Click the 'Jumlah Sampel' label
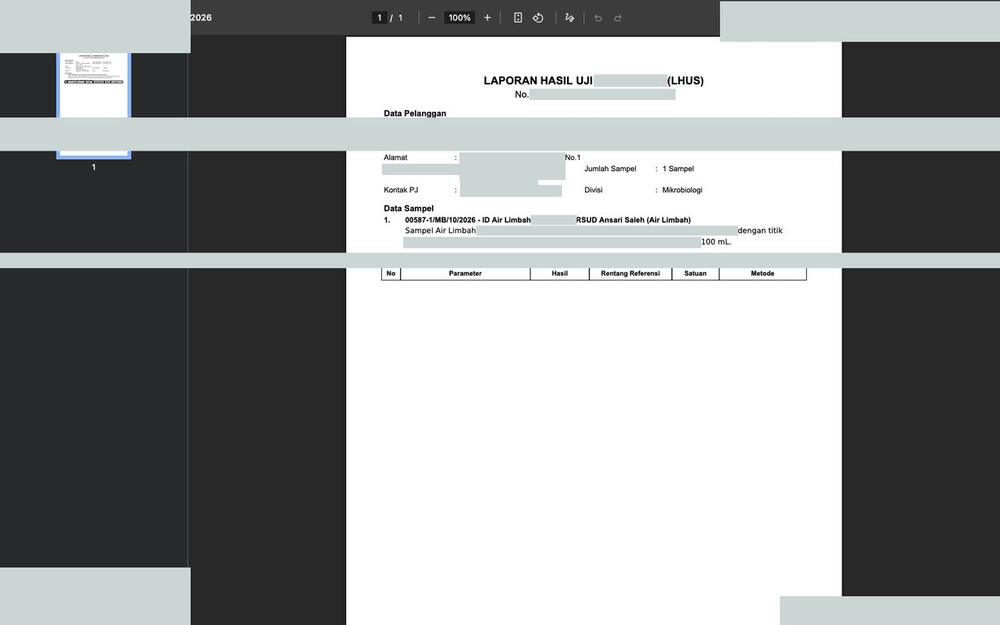 point(610,169)
